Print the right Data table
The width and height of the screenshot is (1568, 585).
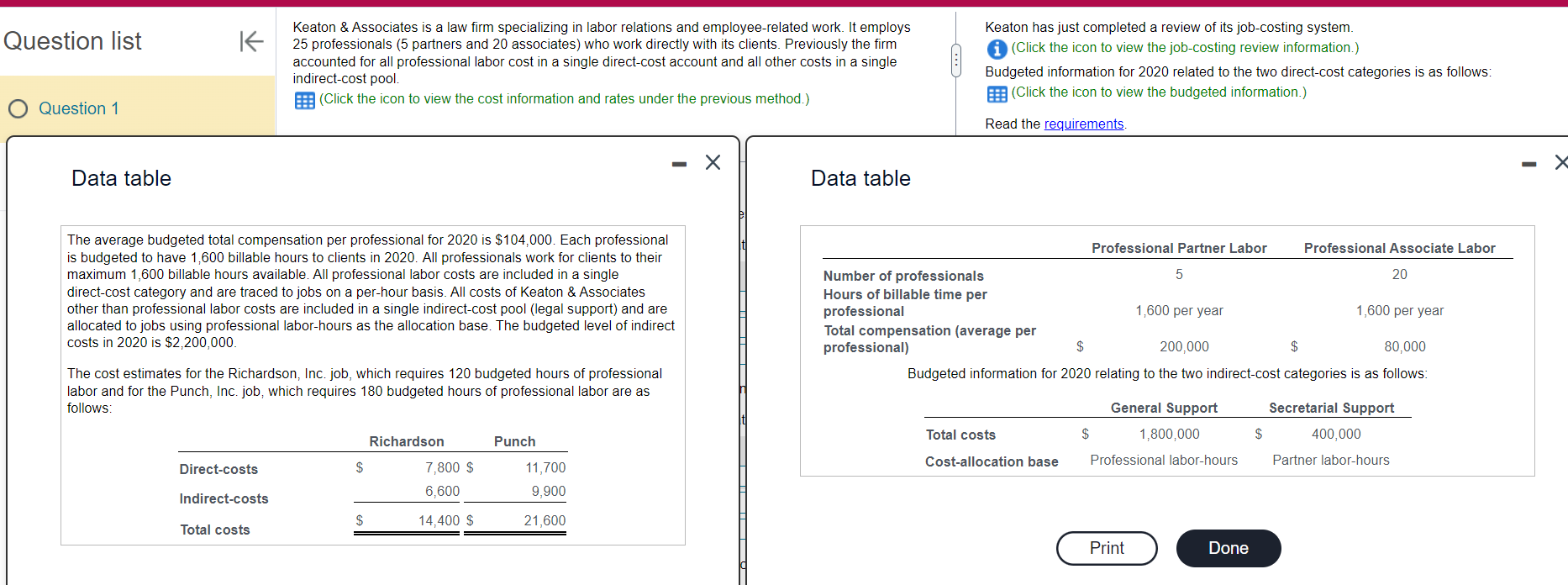point(1107,548)
